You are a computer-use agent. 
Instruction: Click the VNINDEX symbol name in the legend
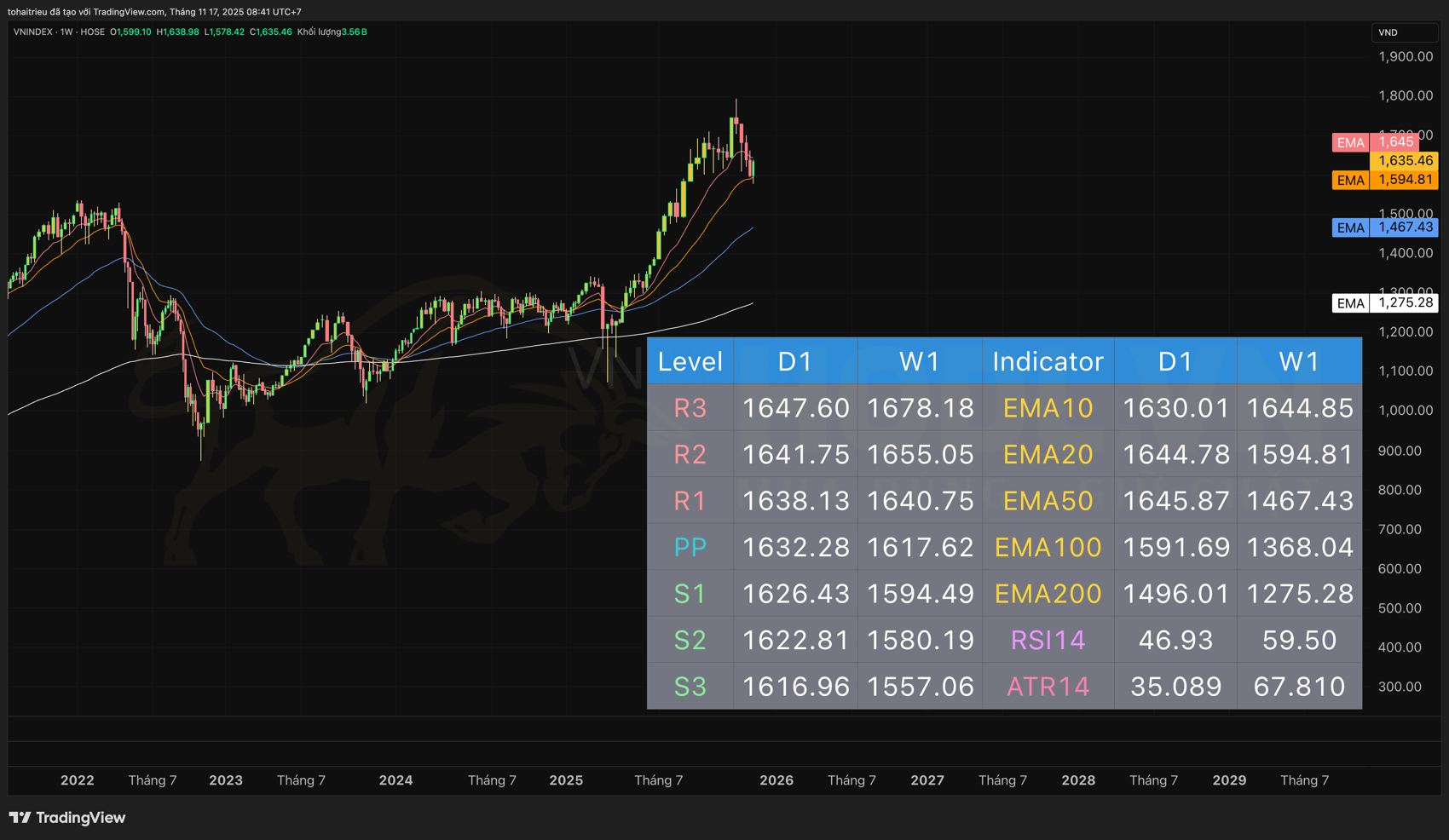click(x=33, y=32)
